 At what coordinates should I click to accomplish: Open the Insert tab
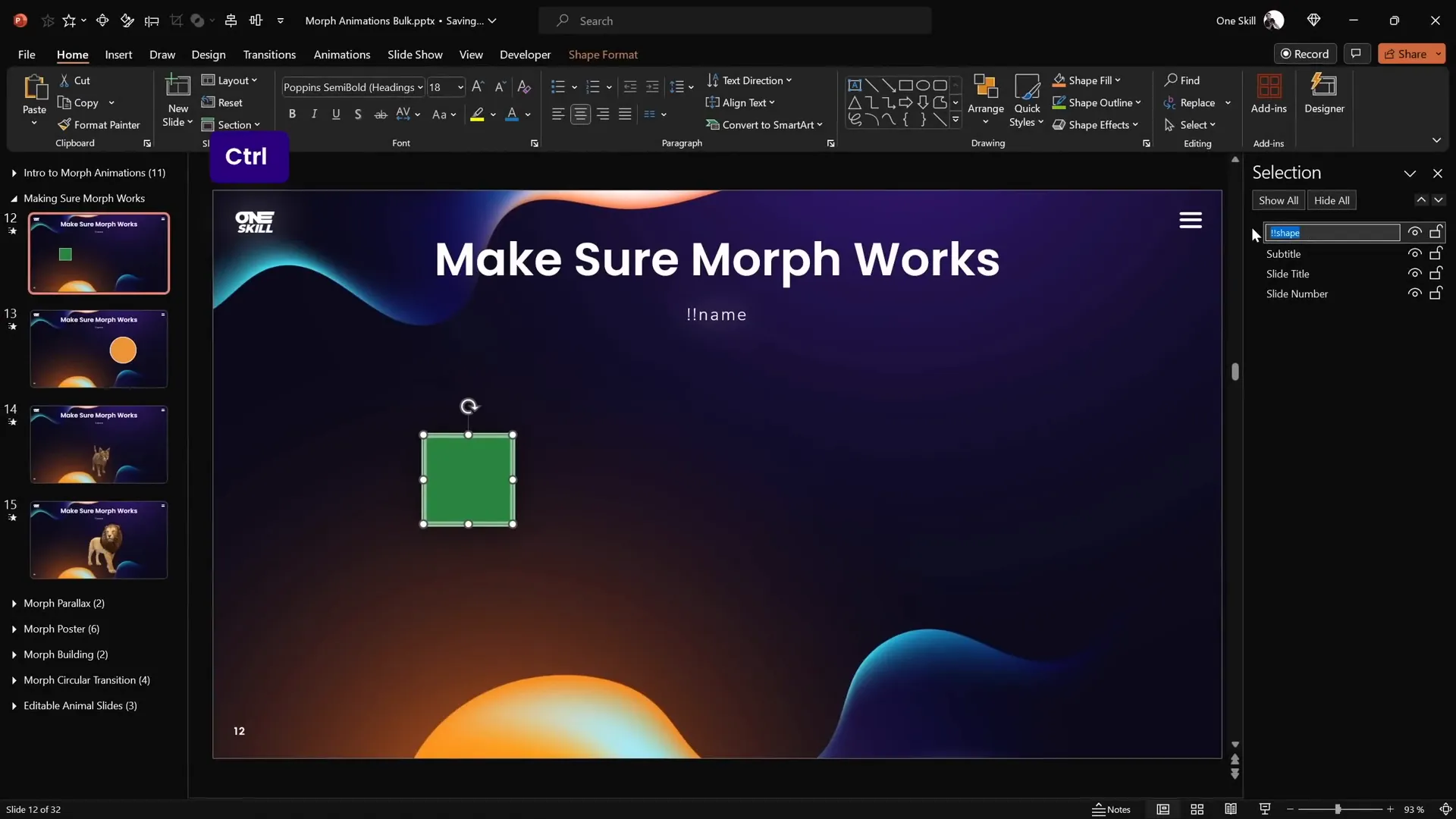pyautogui.click(x=118, y=55)
